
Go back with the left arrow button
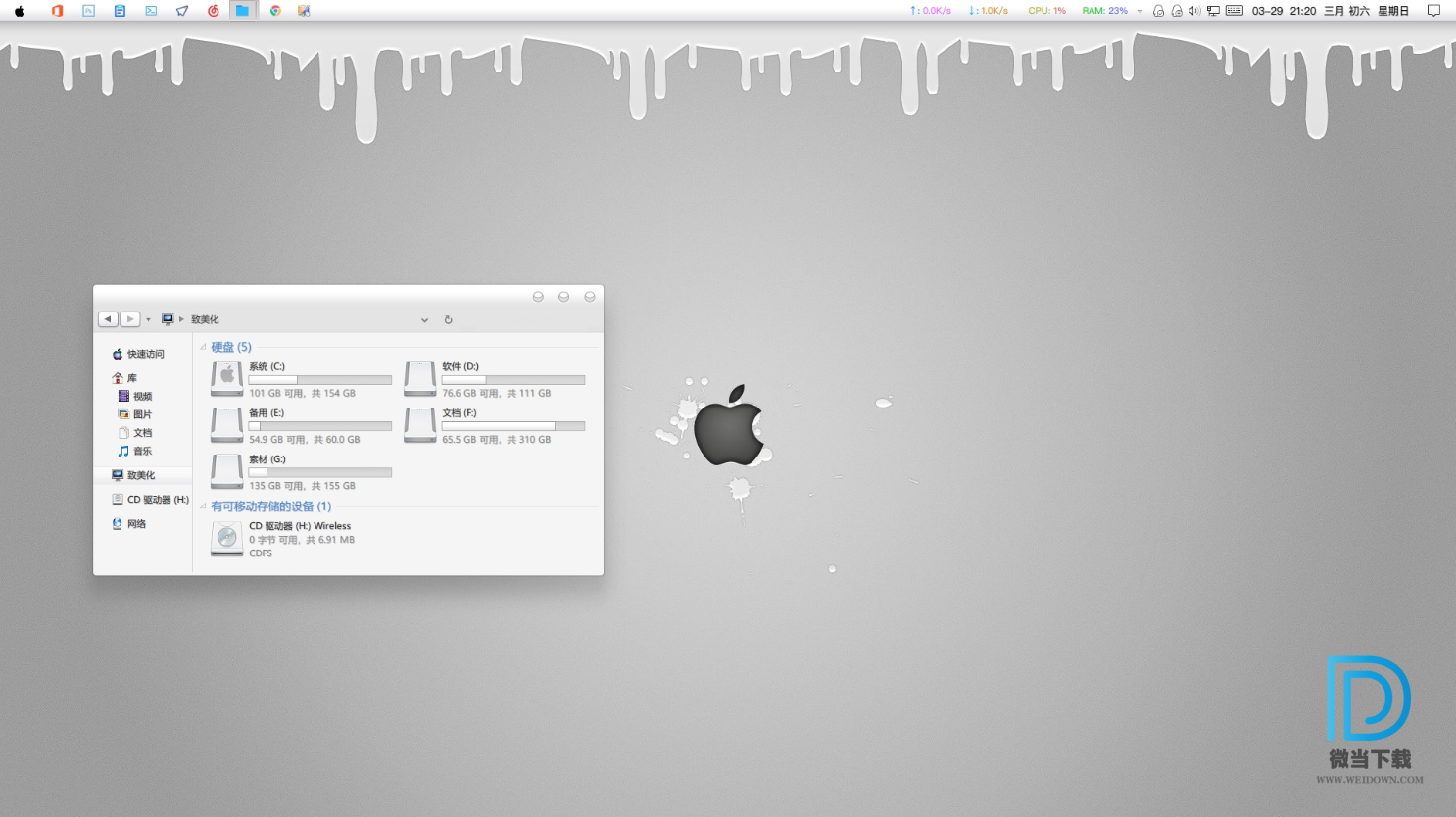(108, 319)
